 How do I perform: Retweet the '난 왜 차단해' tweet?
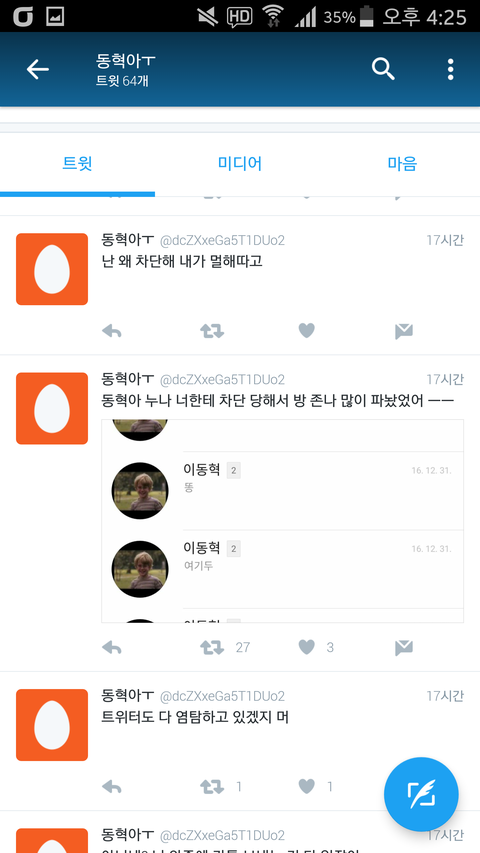212,331
